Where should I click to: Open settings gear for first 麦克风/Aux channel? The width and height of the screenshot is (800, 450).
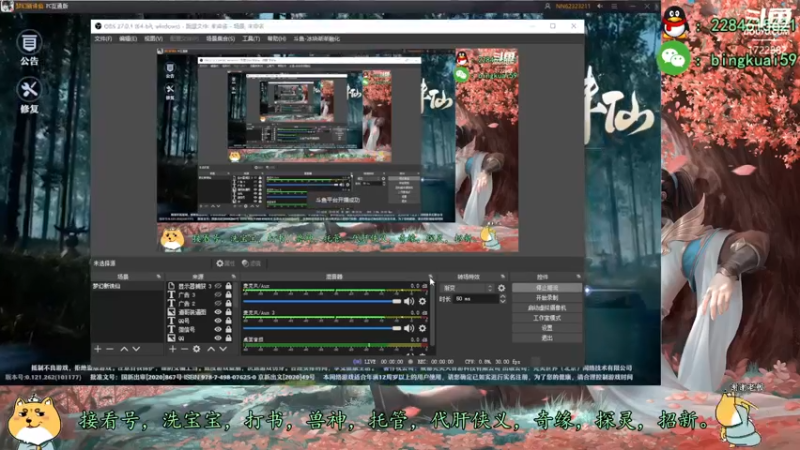coord(422,302)
